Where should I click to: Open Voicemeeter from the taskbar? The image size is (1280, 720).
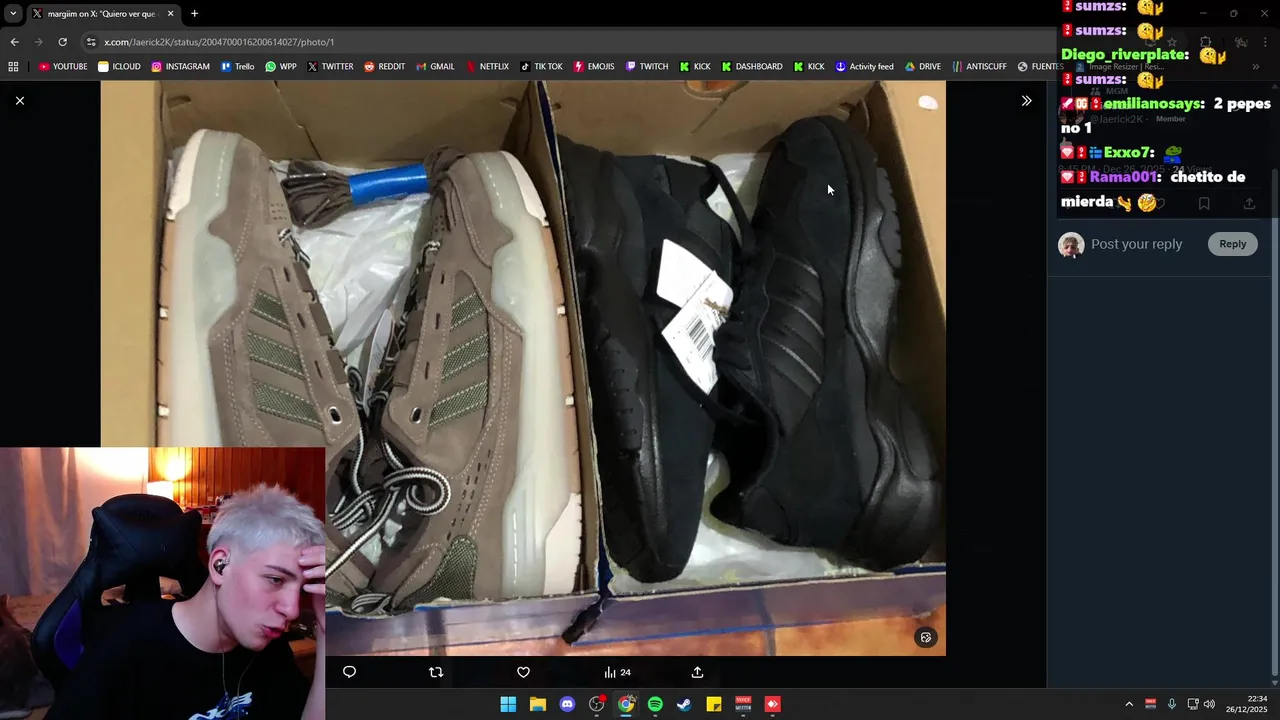743,704
